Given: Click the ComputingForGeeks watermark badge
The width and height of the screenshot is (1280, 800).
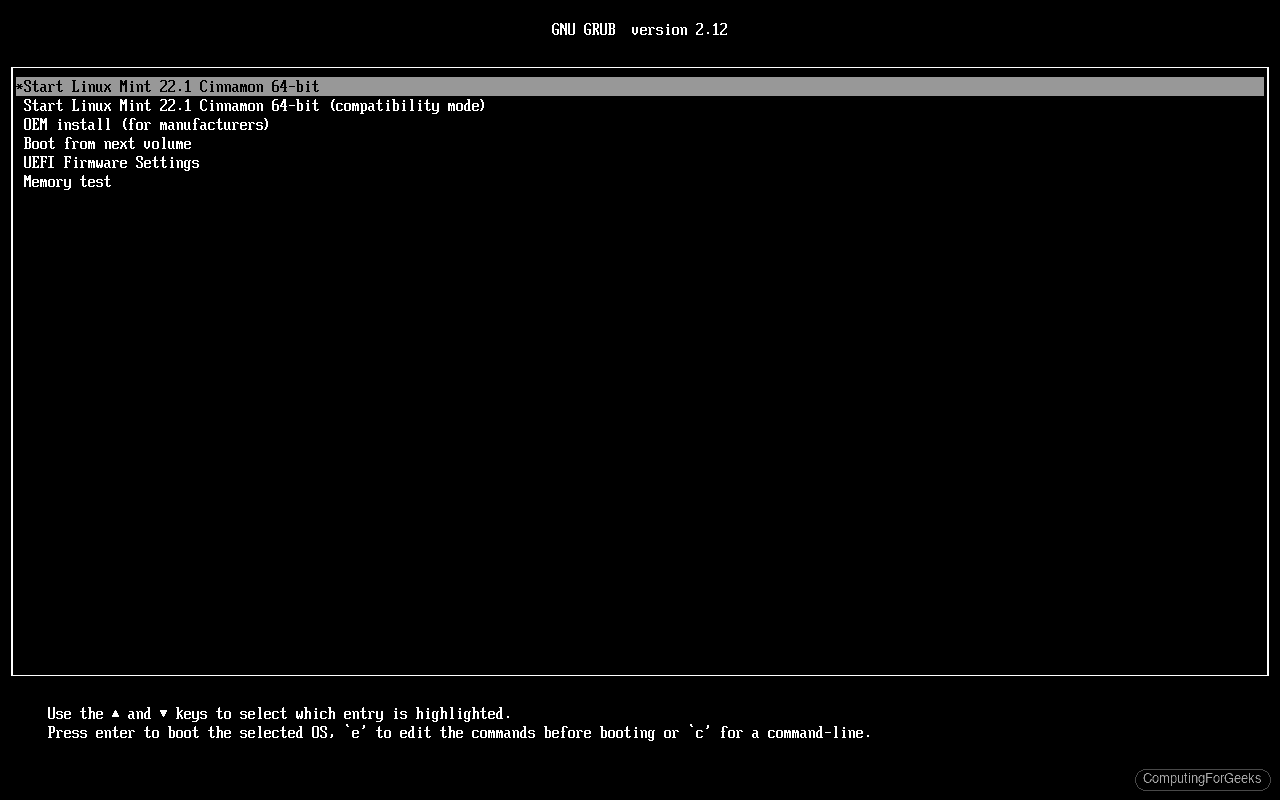Looking at the screenshot, I should tap(1202, 779).
